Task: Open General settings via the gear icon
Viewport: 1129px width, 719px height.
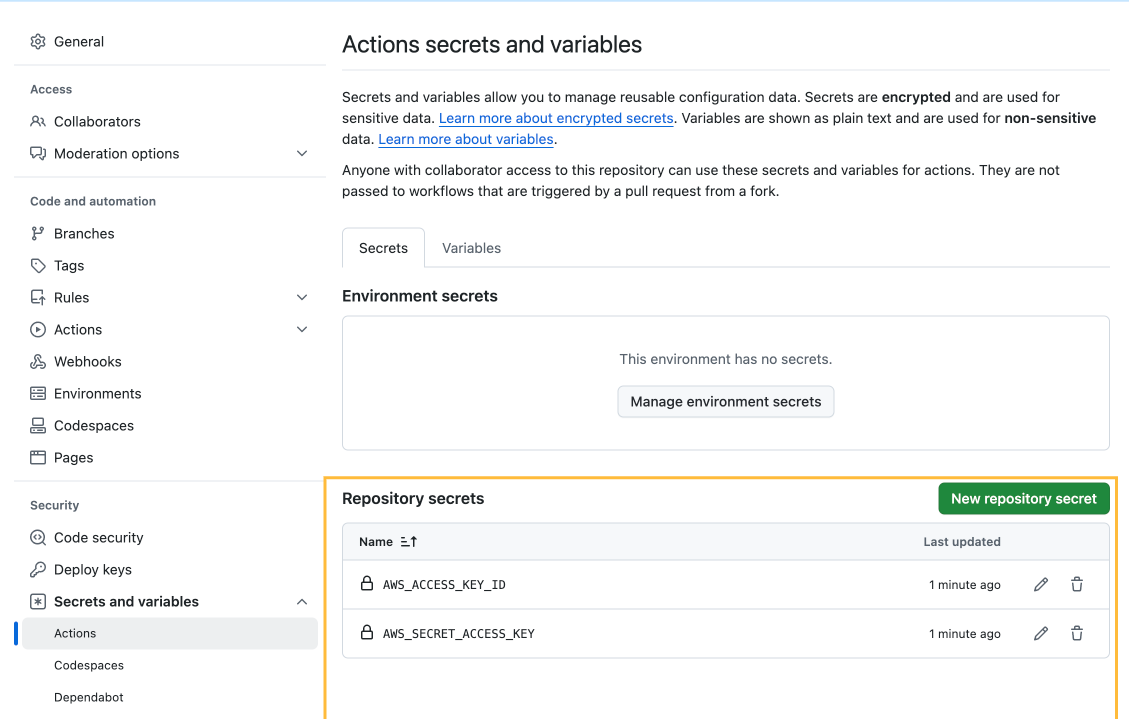Action: [38, 41]
